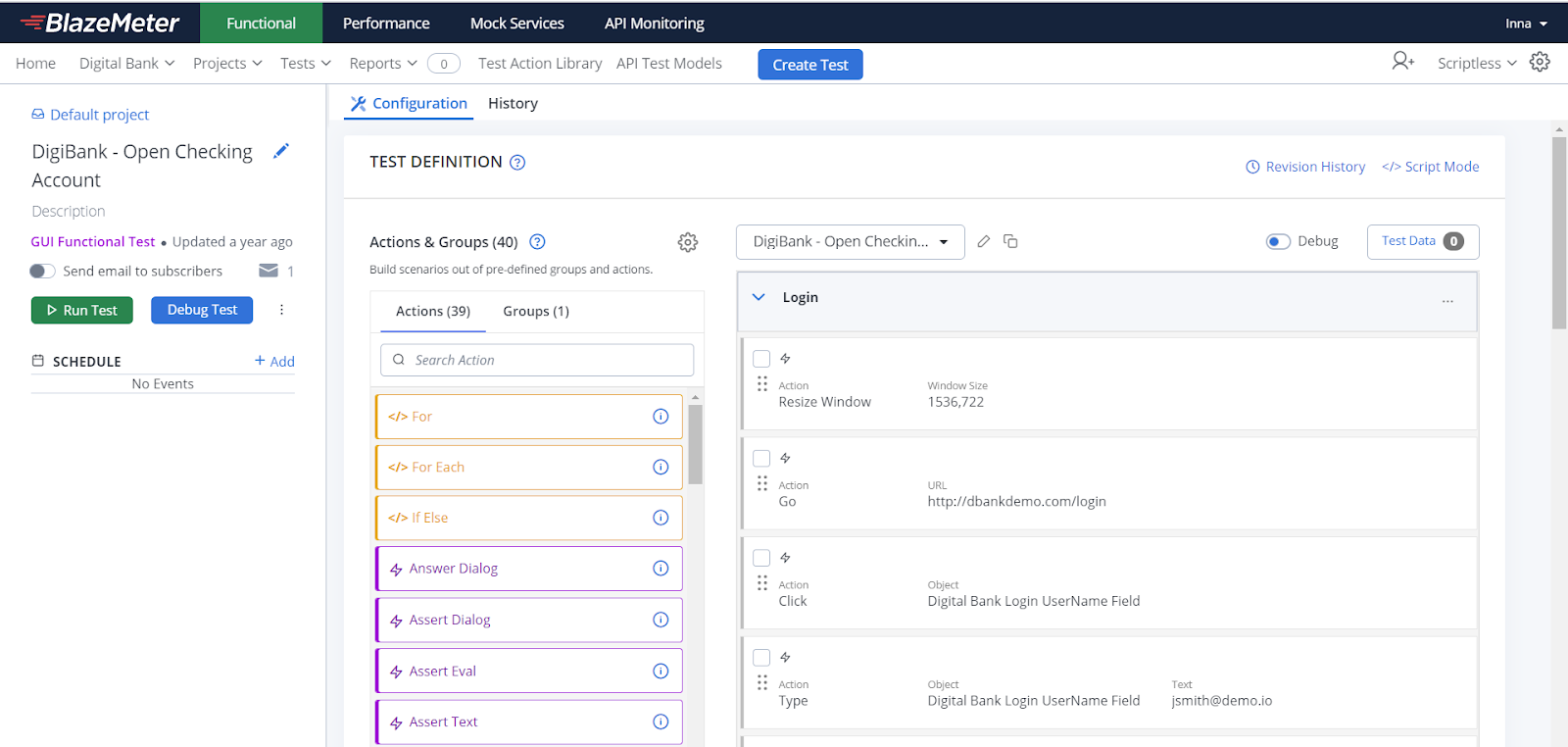Open the invite user icon
The width and height of the screenshot is (1568, 747).
click(1403, 62)
